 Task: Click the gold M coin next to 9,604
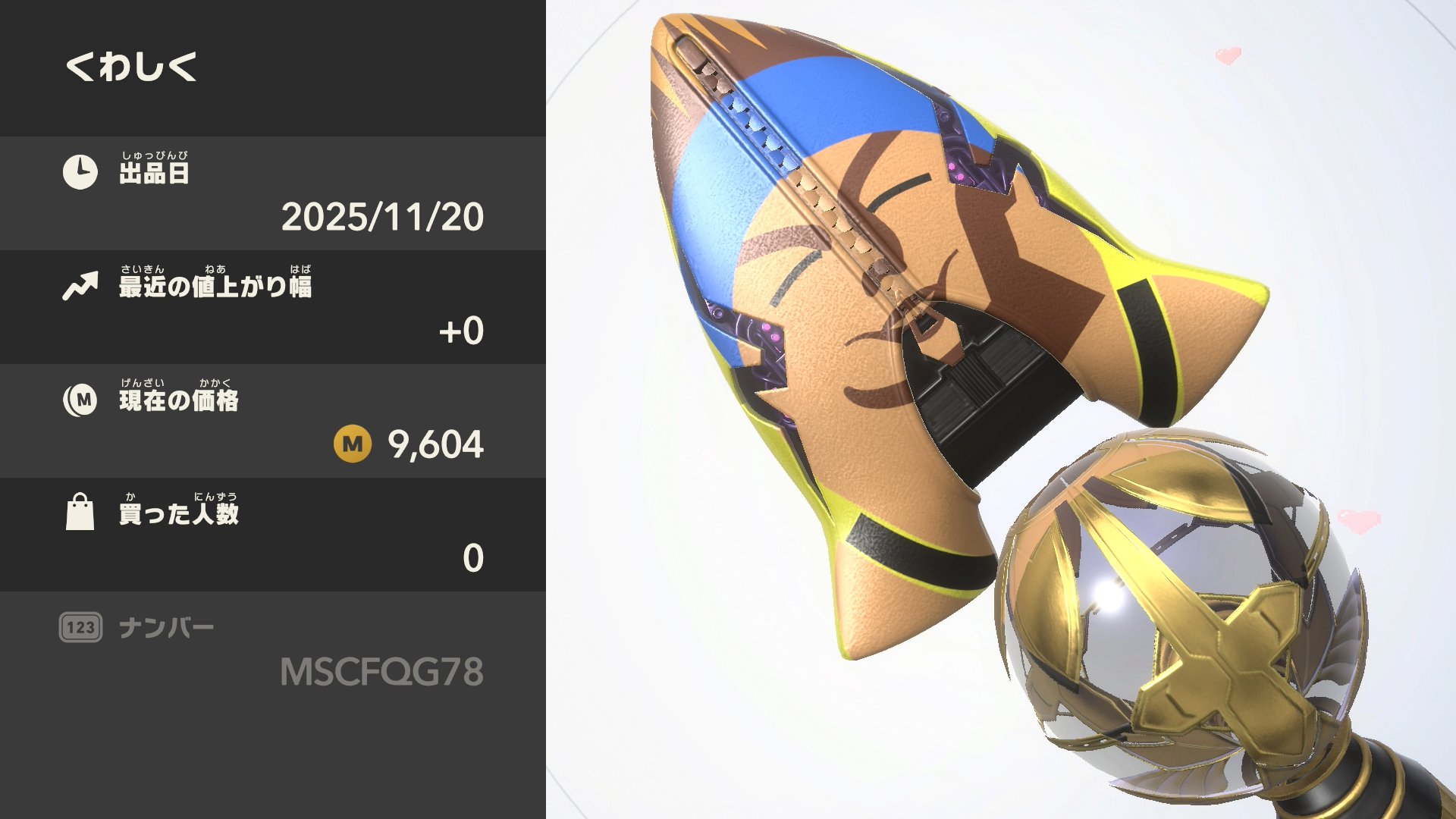[x=353, y=444]
